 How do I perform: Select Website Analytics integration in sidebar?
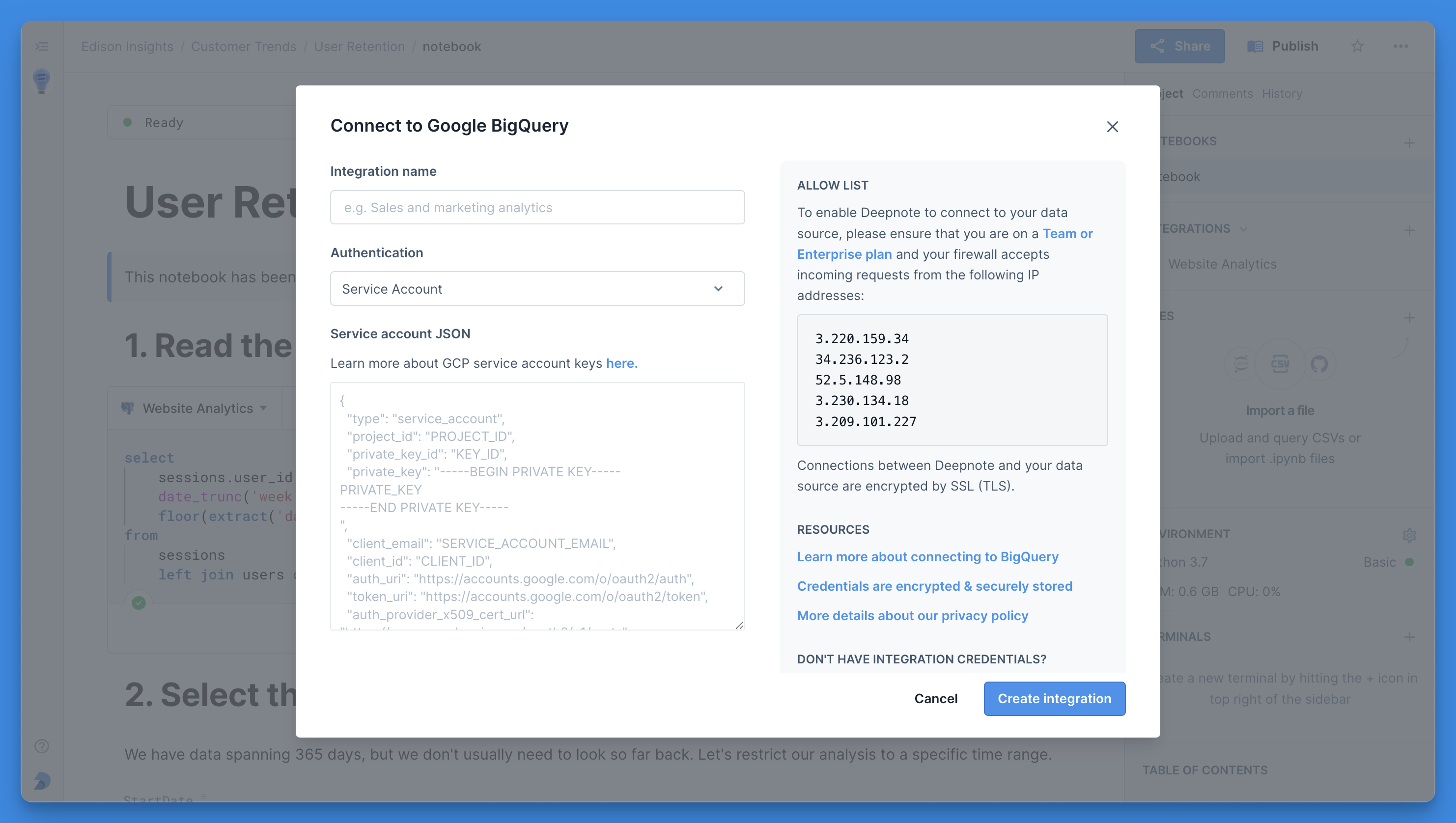tap(1223, 264)
